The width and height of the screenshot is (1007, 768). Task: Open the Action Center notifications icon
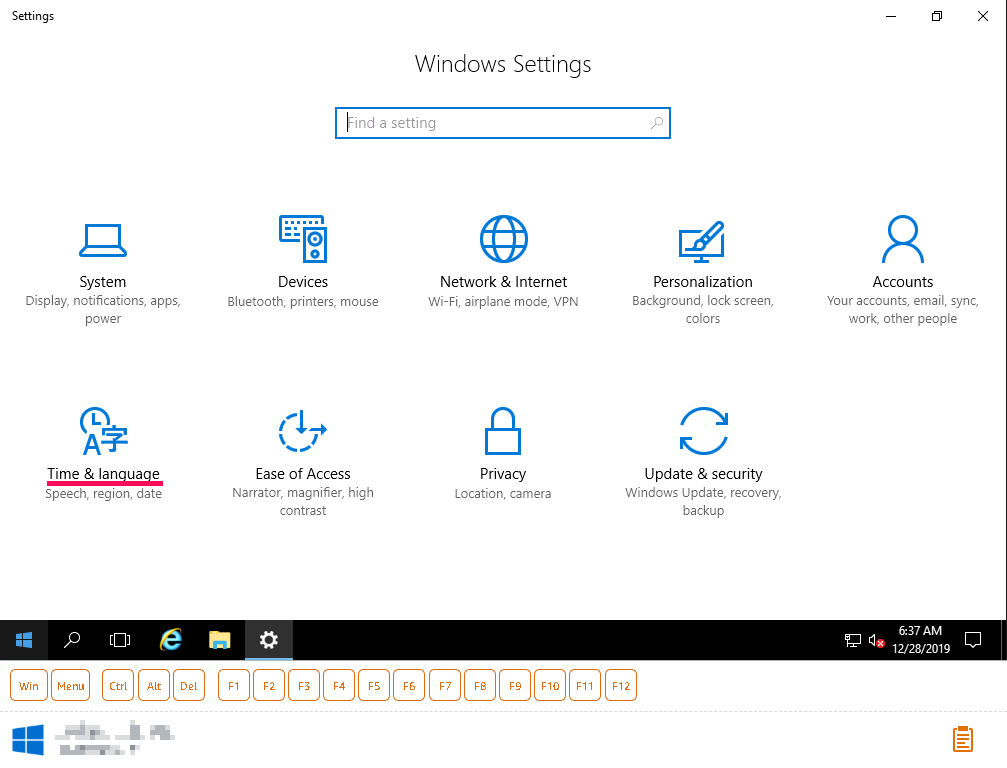(973, 640)
